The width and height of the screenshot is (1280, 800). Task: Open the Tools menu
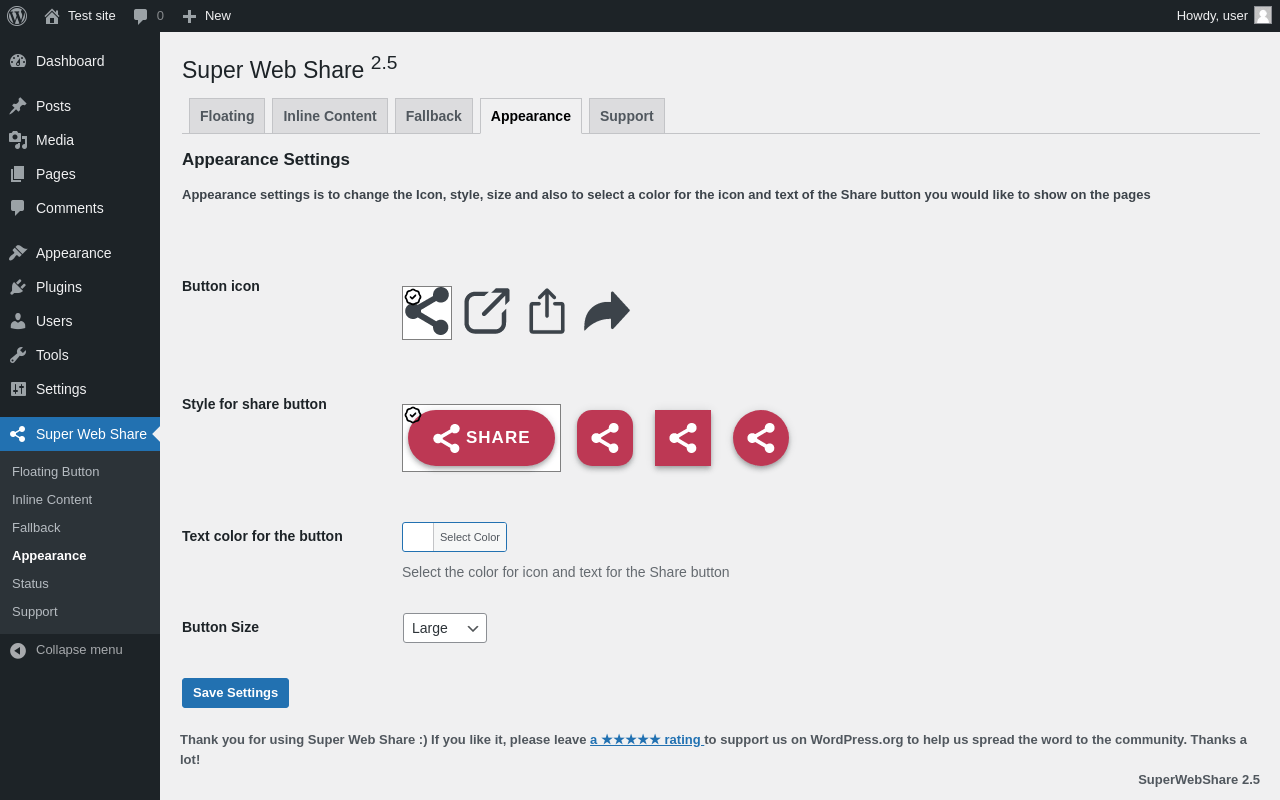80,355
